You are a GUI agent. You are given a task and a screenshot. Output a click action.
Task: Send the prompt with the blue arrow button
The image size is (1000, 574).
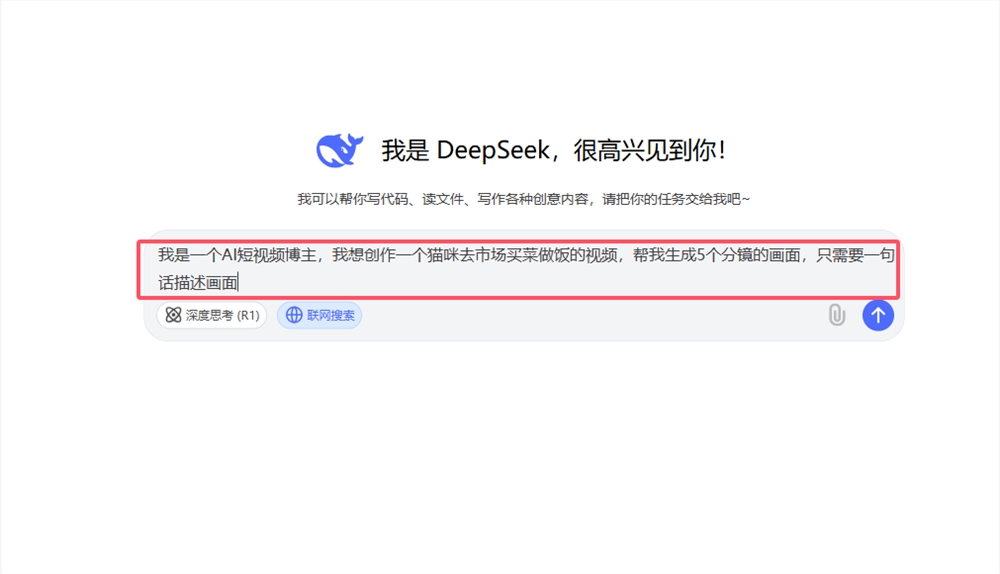point(877,315)
